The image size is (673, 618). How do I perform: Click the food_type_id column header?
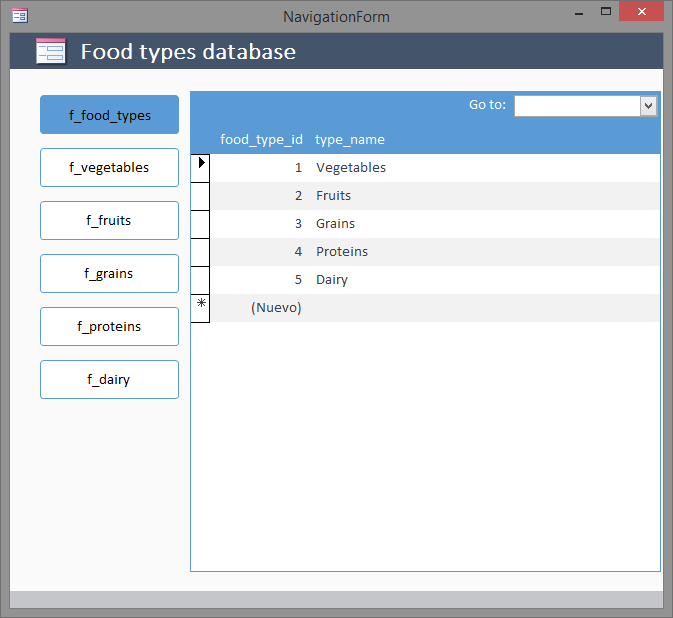coord(261,139)
